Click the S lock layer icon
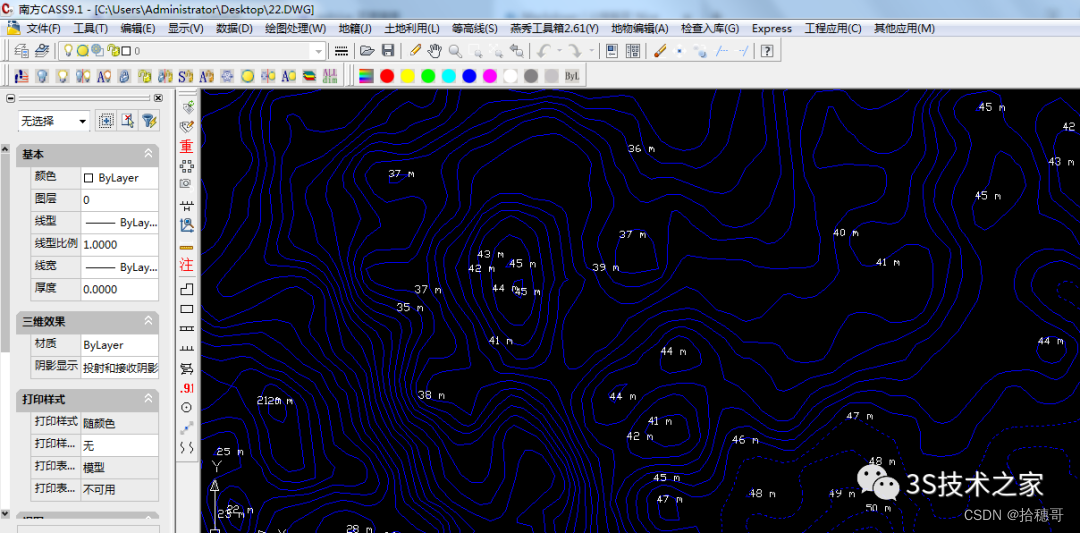 pyautogui.click(x=186, y=76)
